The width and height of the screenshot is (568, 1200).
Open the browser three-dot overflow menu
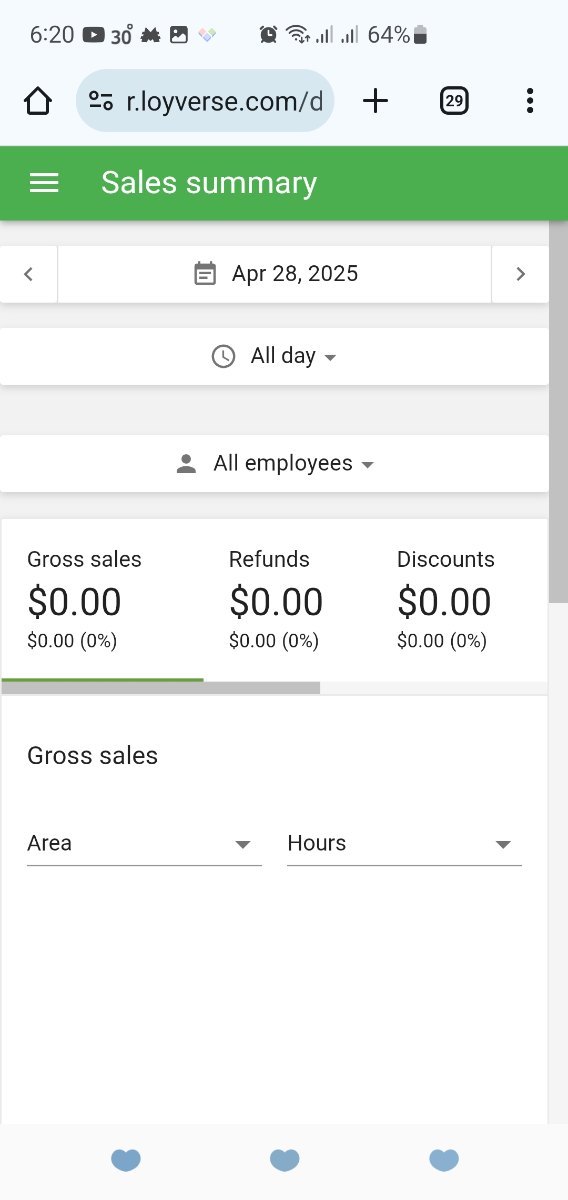pos(529,100)
